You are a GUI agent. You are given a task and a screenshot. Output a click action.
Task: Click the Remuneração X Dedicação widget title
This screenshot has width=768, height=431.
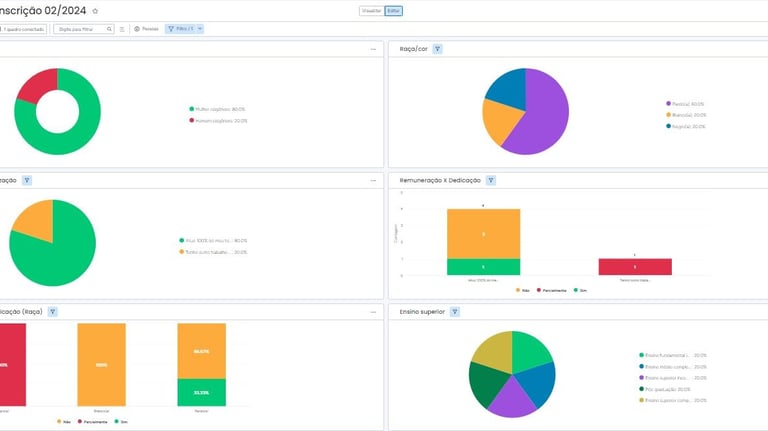coord(440,180)
